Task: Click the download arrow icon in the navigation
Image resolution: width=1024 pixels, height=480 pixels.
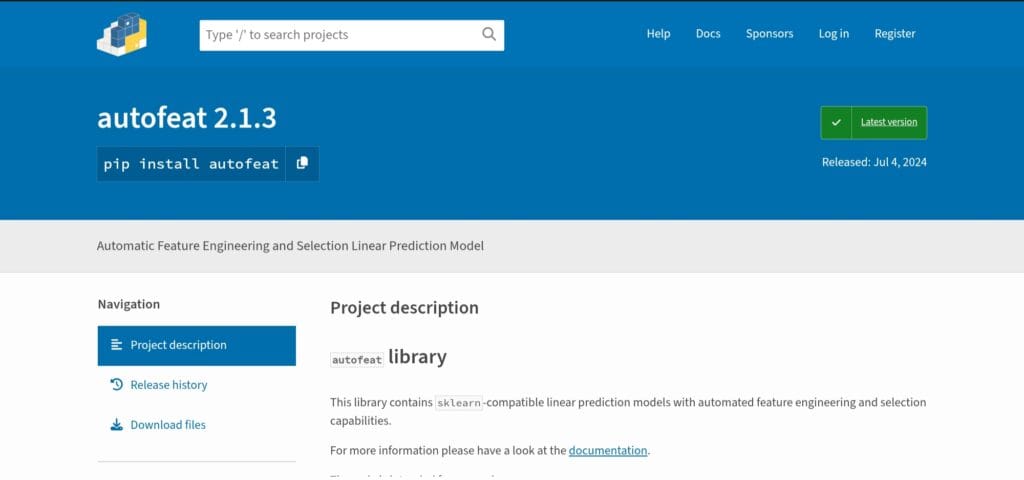Action: tap(117, 425)
